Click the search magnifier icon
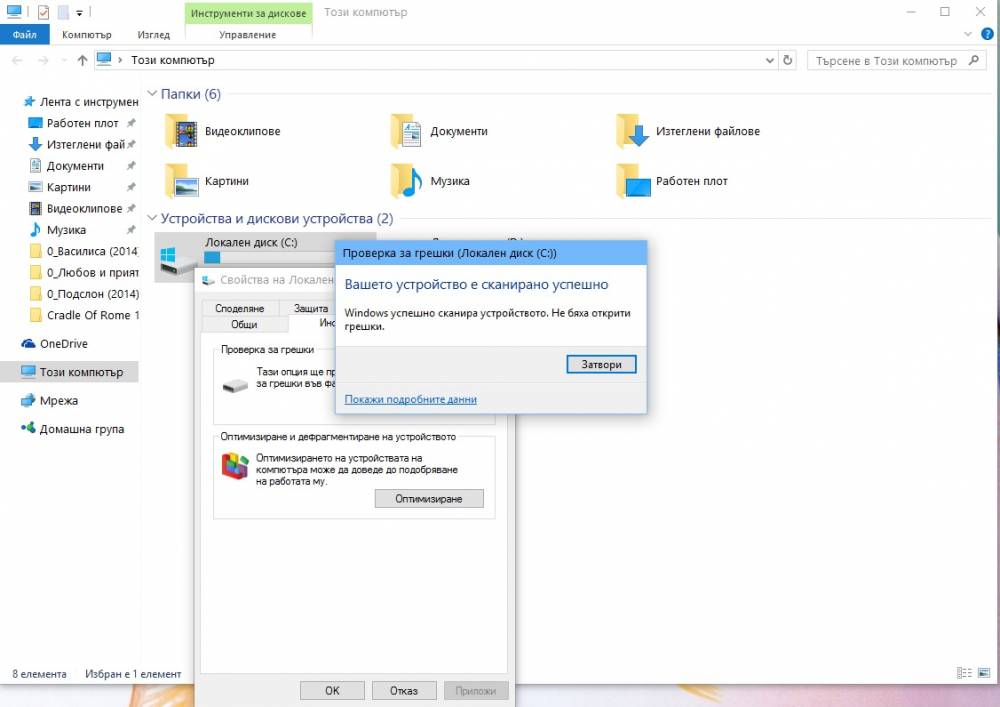Screen dimensions: 1000x707 pyautogui.click(x=973, y=61)
